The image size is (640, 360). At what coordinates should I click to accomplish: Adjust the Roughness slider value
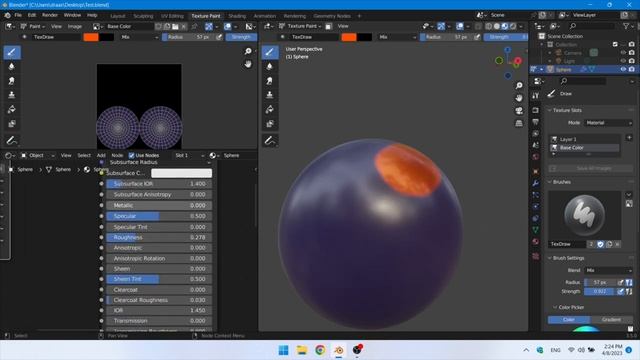(159, 237)
